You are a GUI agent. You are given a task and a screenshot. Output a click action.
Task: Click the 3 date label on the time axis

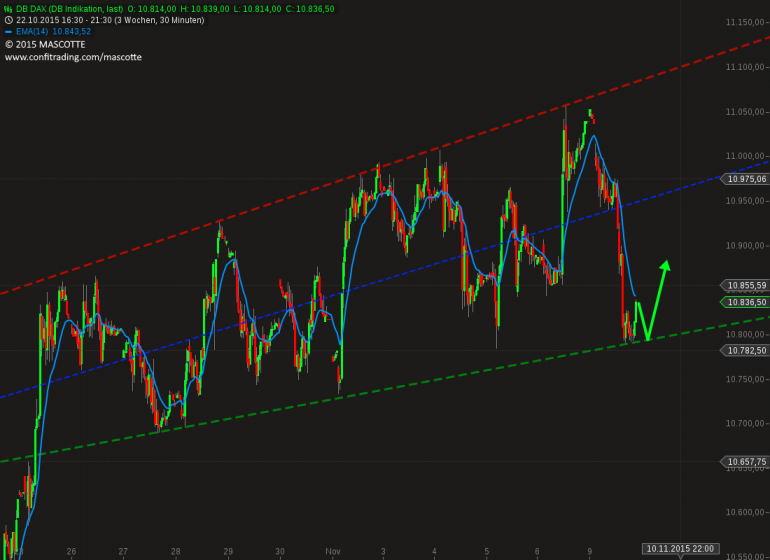pyautogui.click(x=383, y=551)
